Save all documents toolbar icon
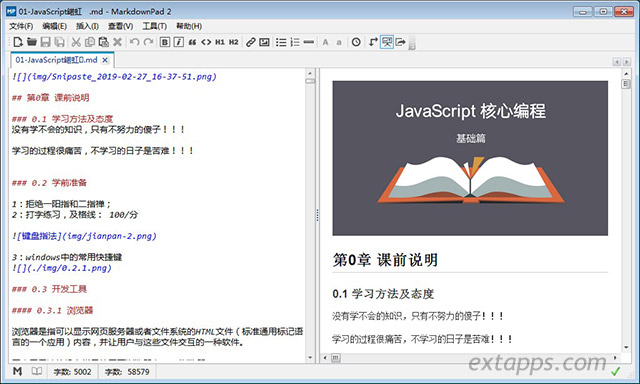This screenshot has width=640, height=384. pos(60,42)
